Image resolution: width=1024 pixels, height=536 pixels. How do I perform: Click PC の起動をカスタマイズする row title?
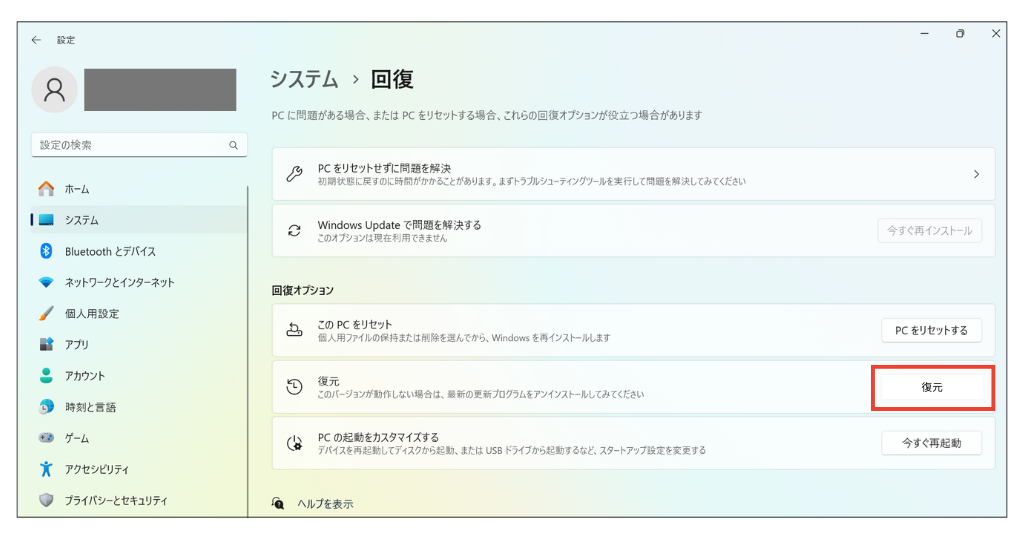click(378, 437)
